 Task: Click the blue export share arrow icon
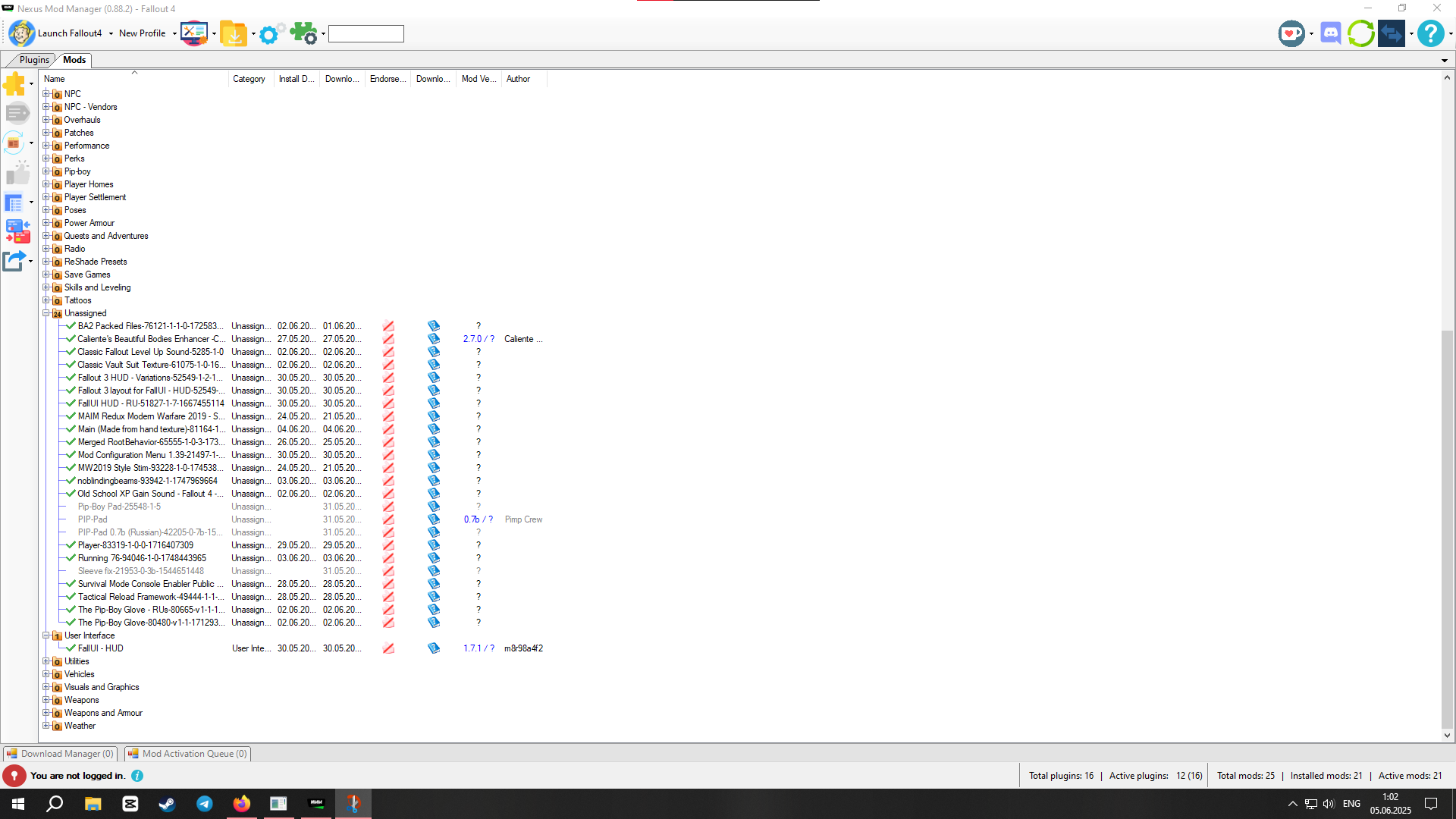[14, 261]
